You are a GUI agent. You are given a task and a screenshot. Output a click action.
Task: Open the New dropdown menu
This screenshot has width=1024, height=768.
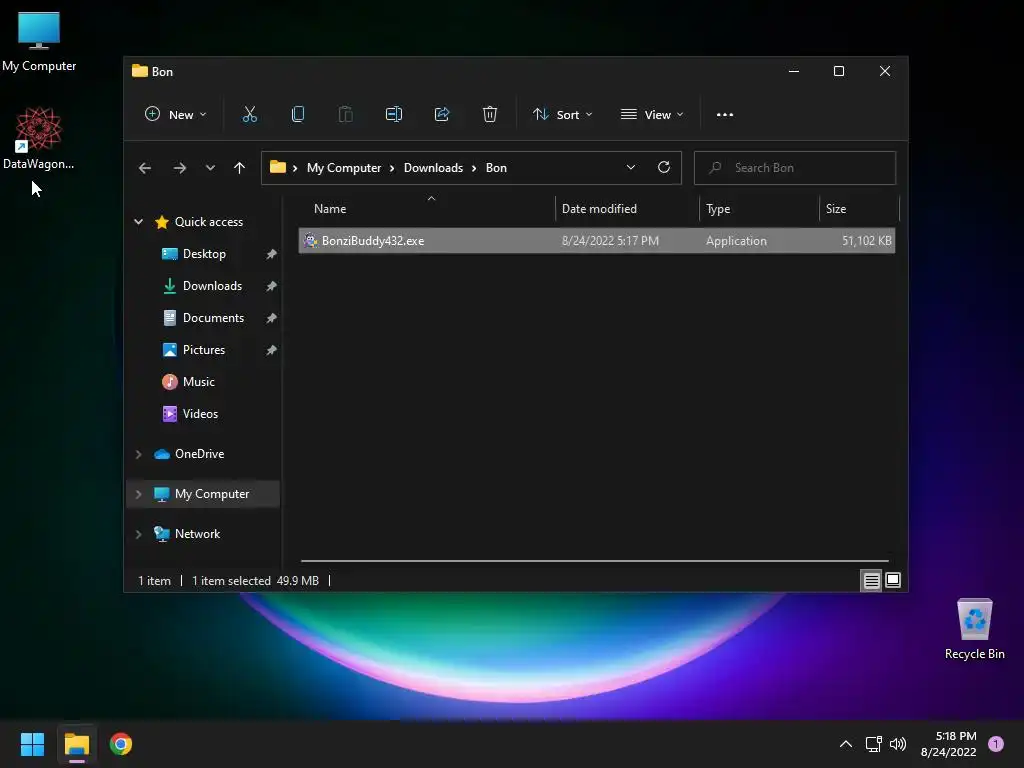point(175,114)
